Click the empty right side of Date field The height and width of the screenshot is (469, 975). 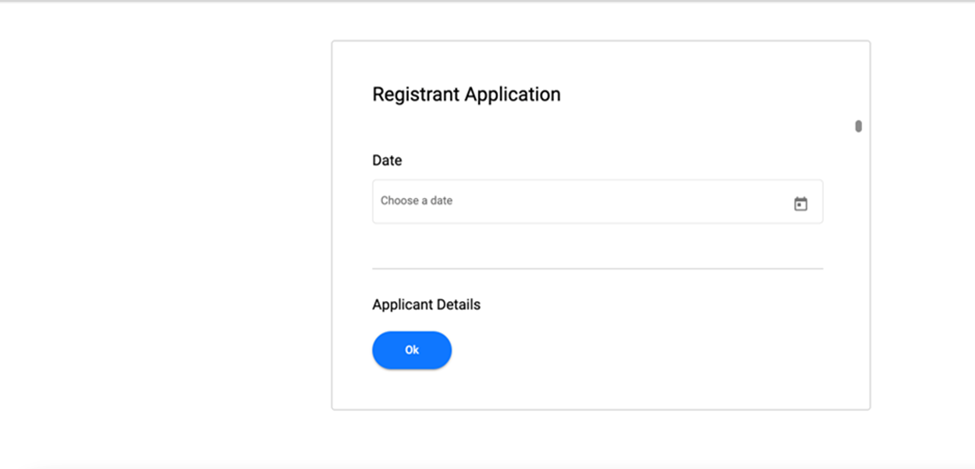coord(700,202)
